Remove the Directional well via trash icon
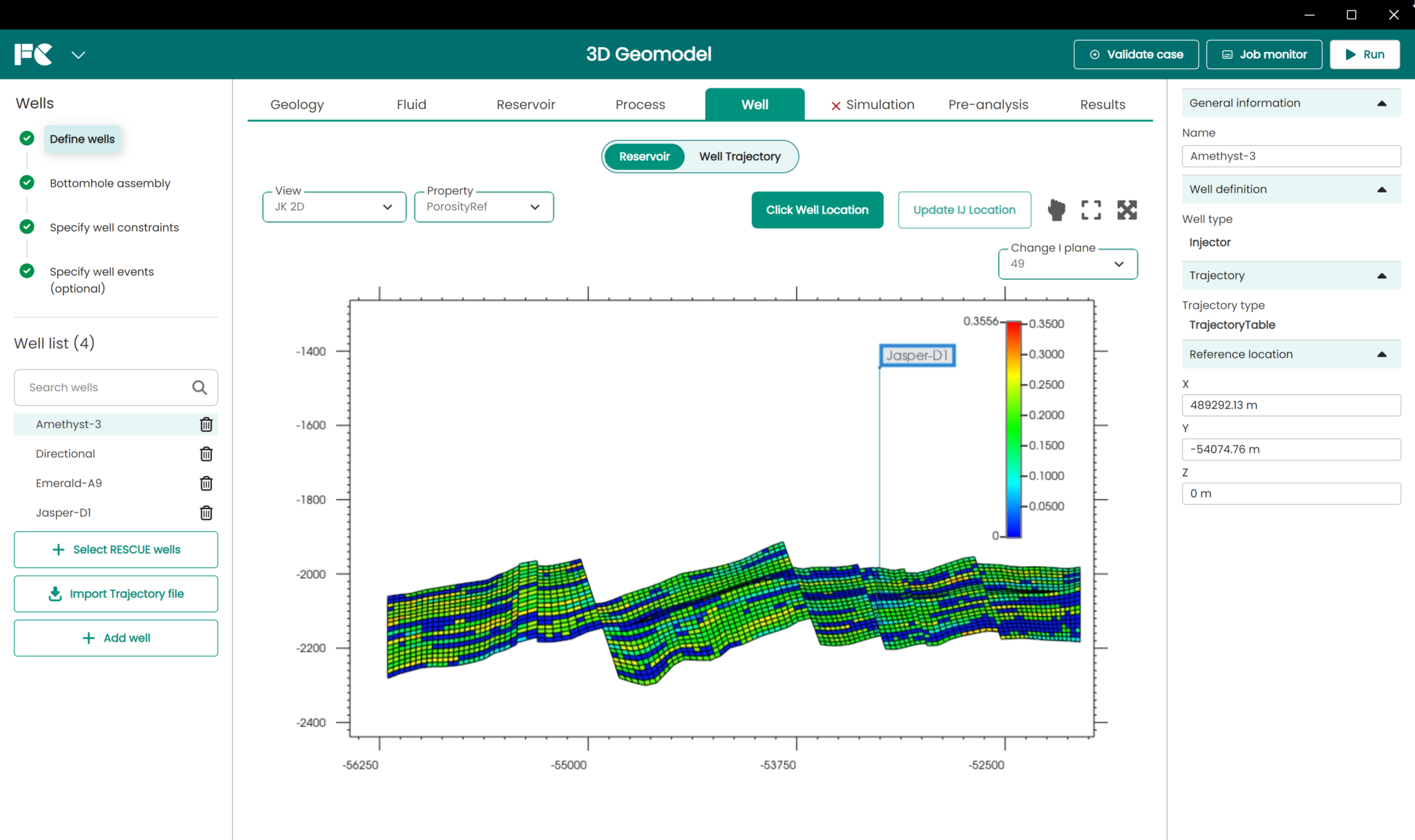 coord(206,454)
